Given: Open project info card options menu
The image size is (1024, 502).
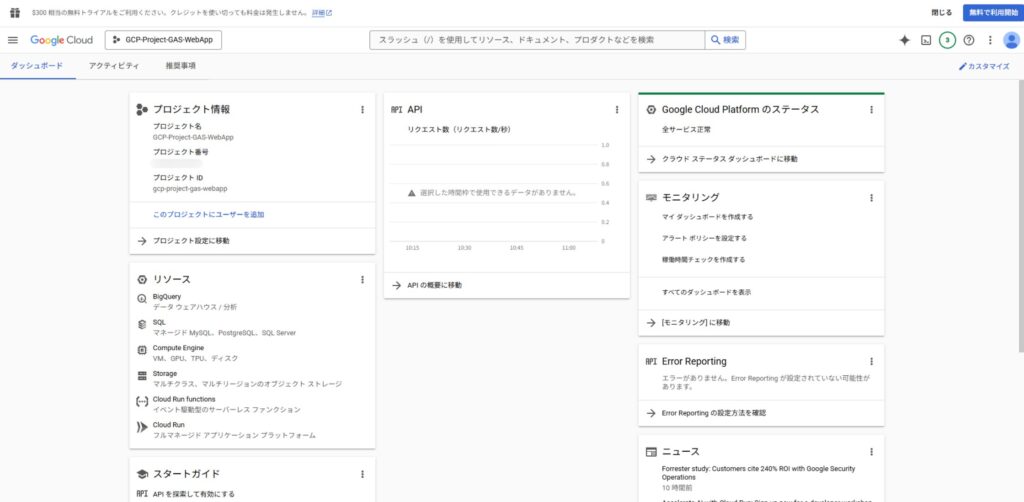Looking at the screenshot, I should (x=362, y=110).
